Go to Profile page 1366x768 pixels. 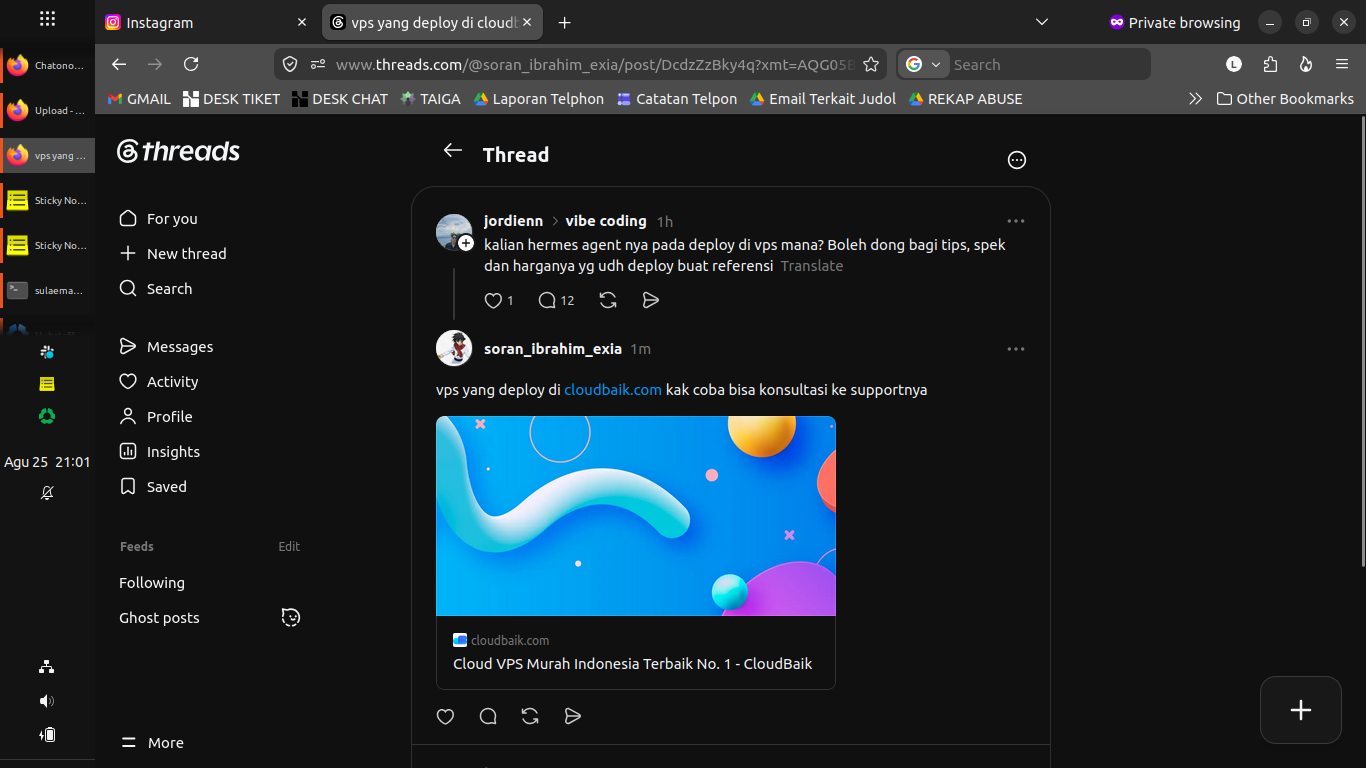(155, 417)
